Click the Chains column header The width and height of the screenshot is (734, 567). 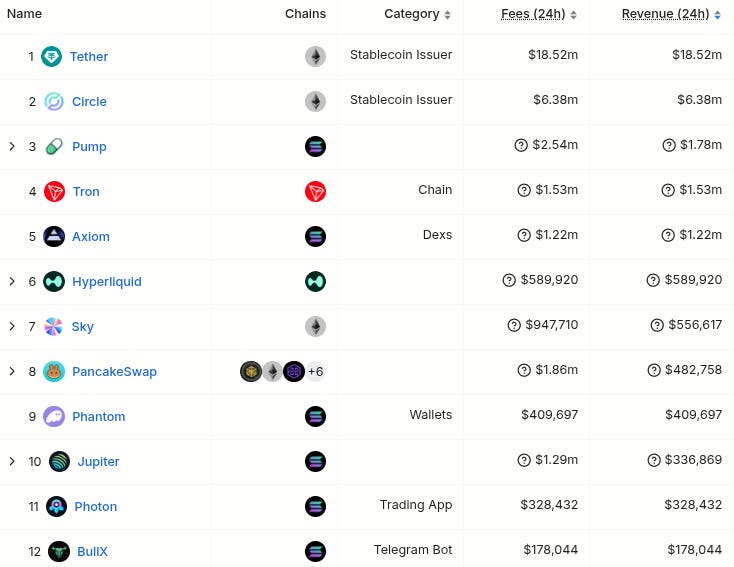point(305,14)
